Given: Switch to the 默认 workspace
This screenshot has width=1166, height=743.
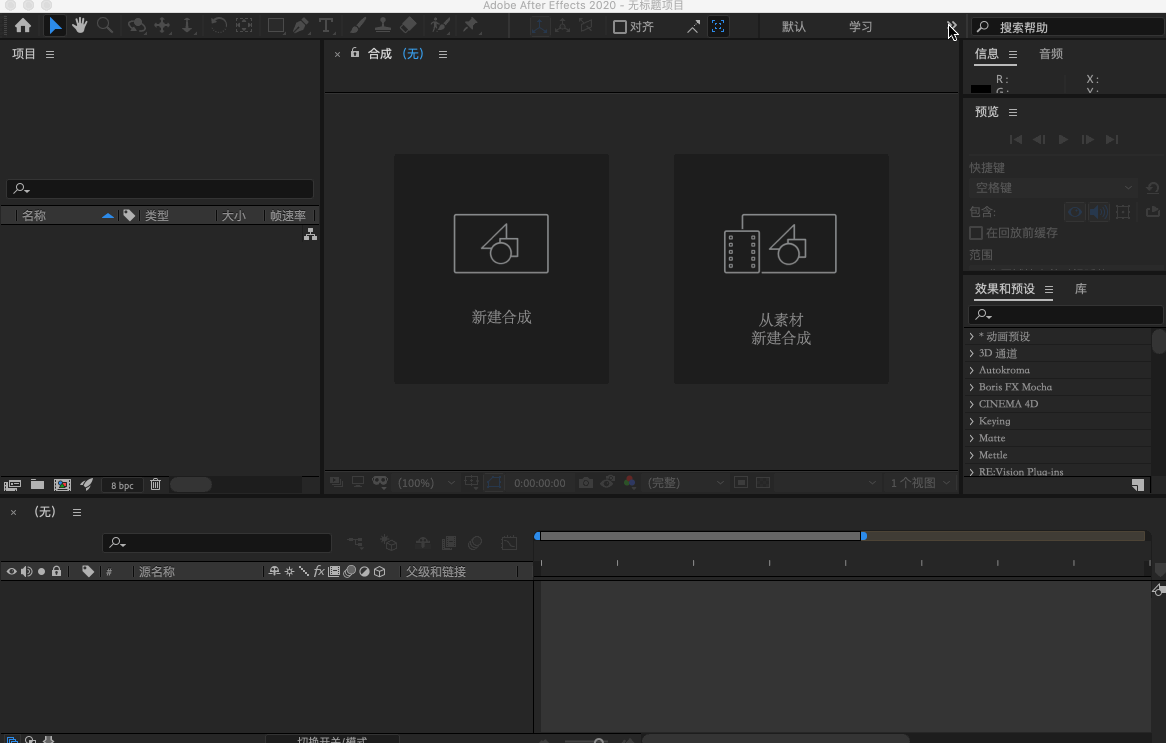Looking at the screenshot, I should [x=793, y=27].
